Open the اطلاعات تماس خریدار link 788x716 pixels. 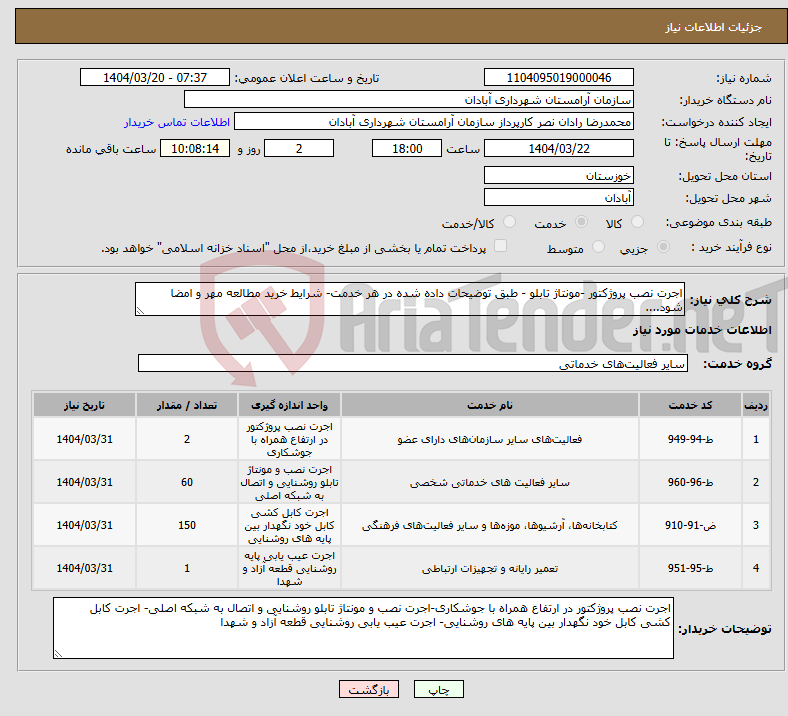tap(177, 122)
